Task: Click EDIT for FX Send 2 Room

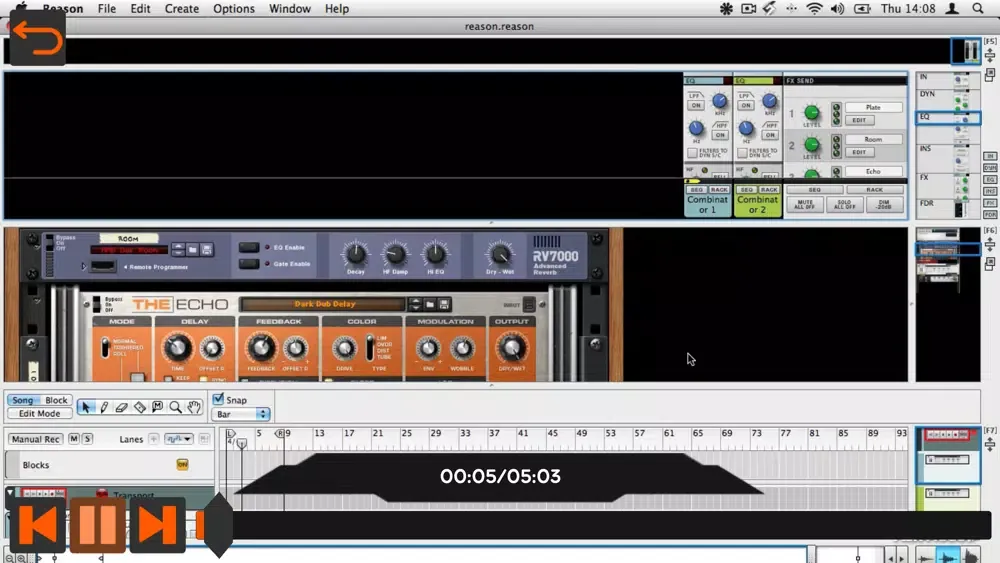Action: tap(859, 152)
